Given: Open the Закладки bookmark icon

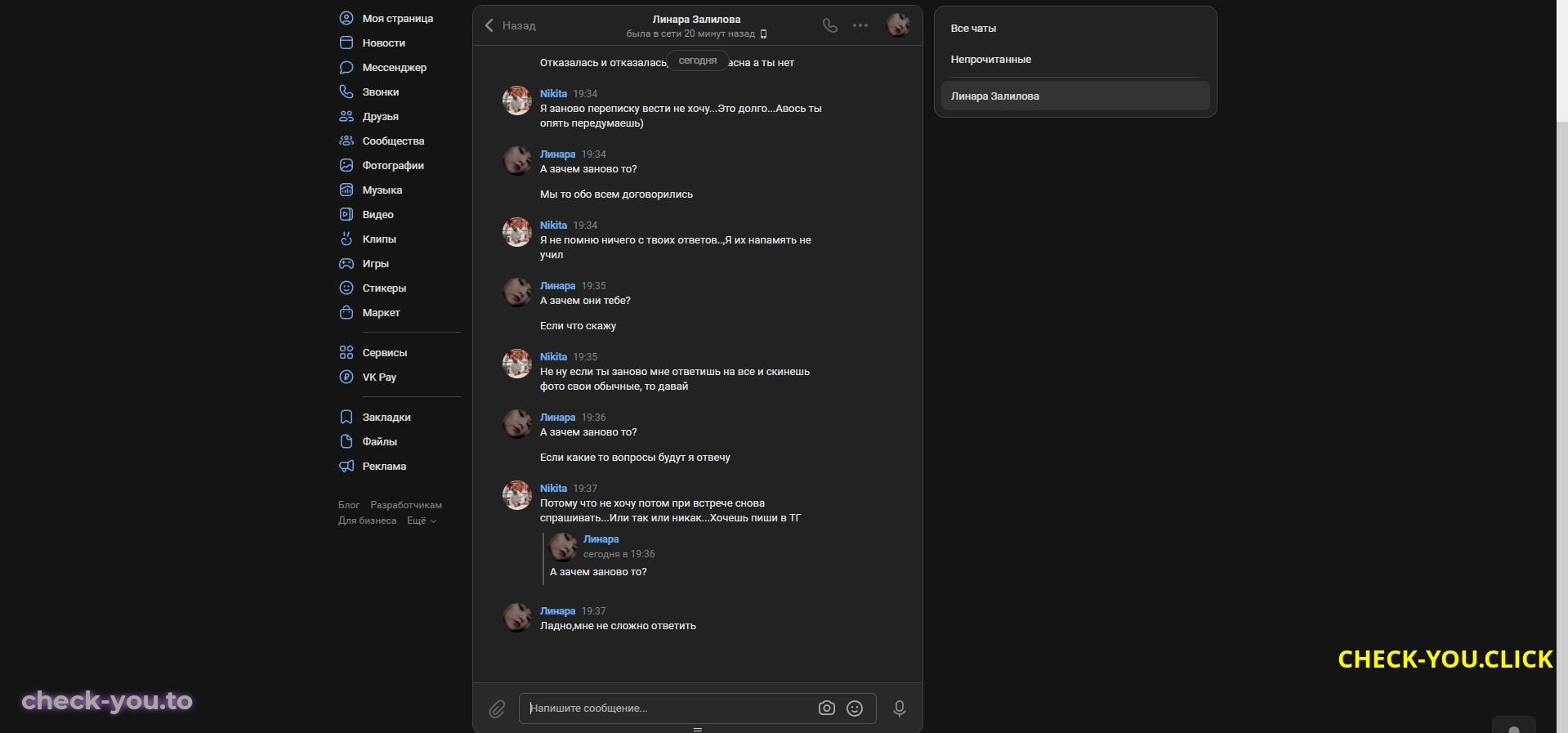Looking at the screenshot, I should (x=346, y=417).
